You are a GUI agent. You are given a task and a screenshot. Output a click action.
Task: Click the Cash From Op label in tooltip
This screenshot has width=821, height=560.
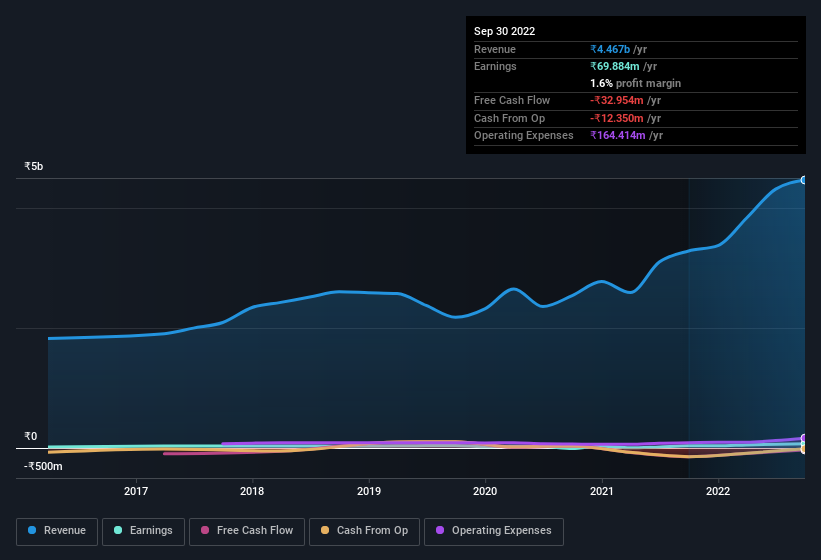(x=509, y=118)
